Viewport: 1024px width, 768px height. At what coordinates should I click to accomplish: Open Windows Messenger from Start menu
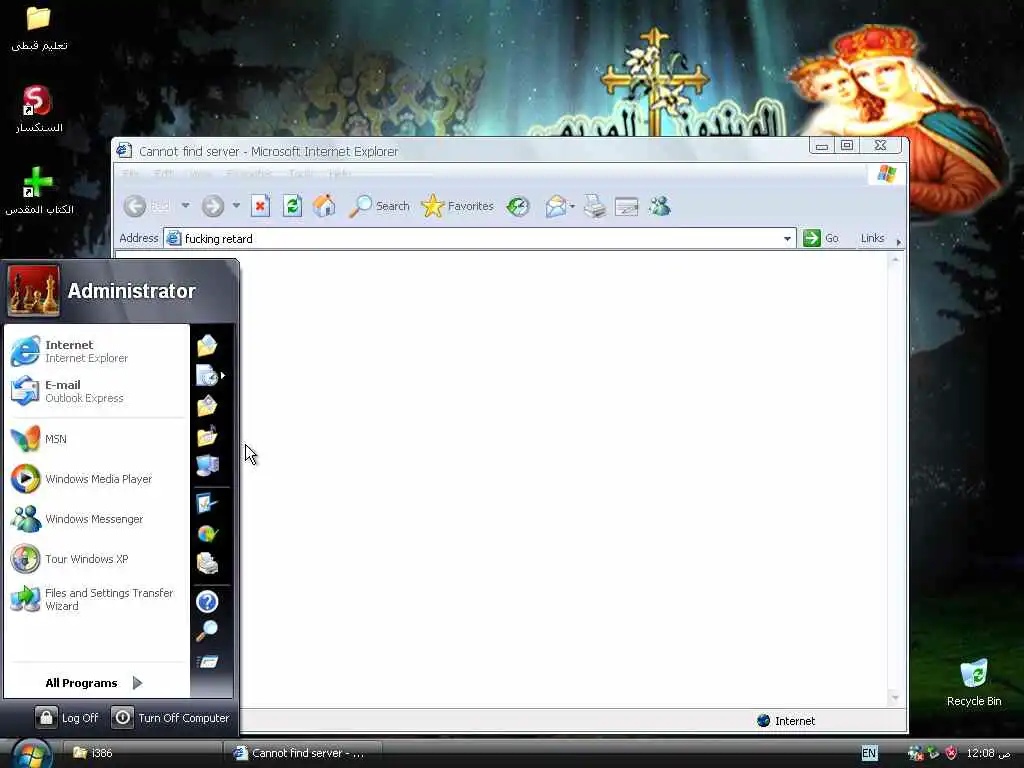(97, 519)
